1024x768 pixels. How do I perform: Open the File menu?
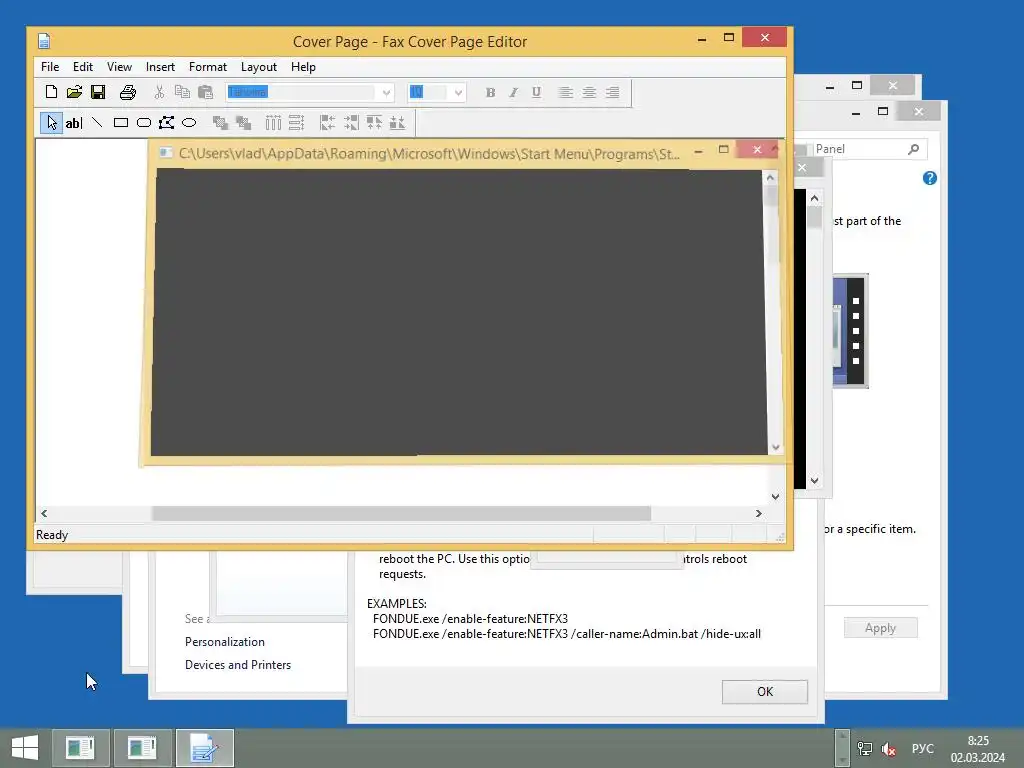point(50,67)
